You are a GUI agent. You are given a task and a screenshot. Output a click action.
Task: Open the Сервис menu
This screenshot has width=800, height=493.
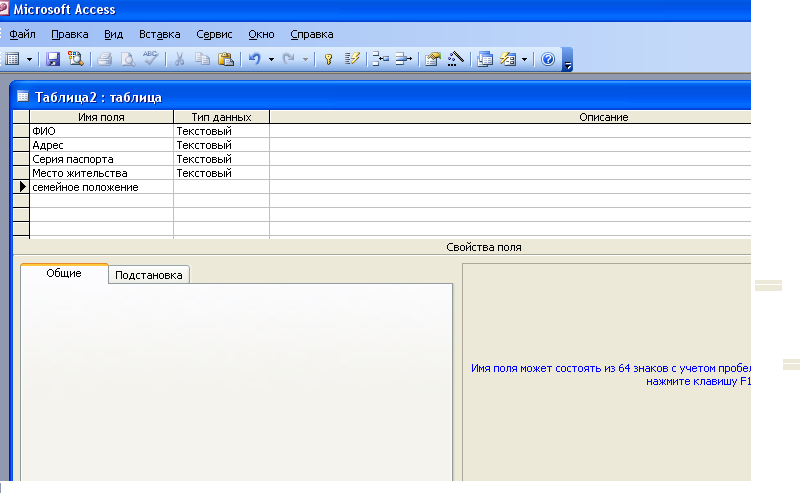214,34
